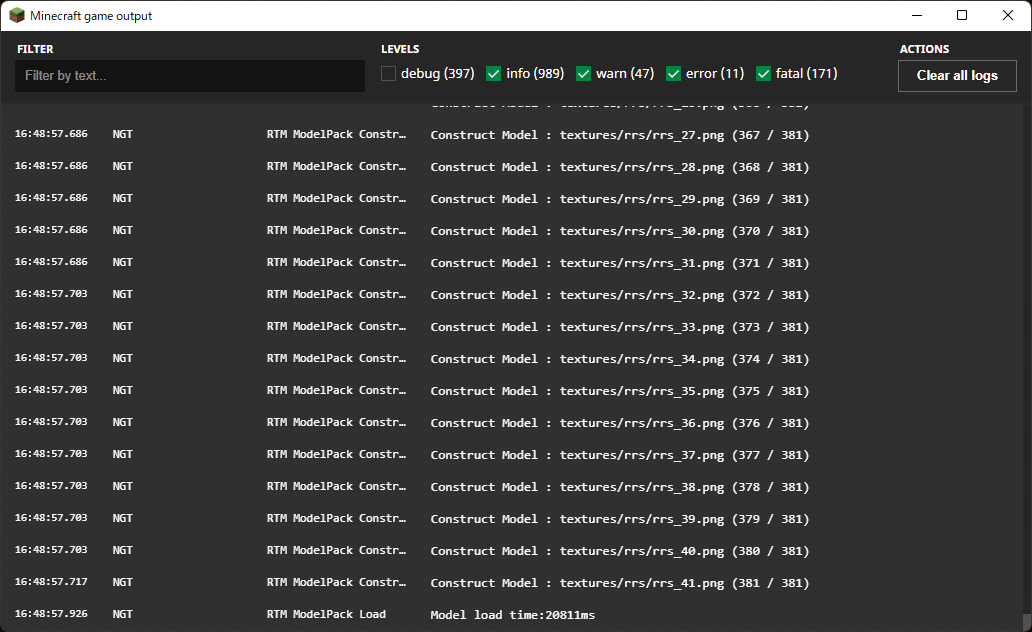1032x632 pixels.
Task: Click the vertical scrollbar thumb at bottom
Action: (1026, 622)
